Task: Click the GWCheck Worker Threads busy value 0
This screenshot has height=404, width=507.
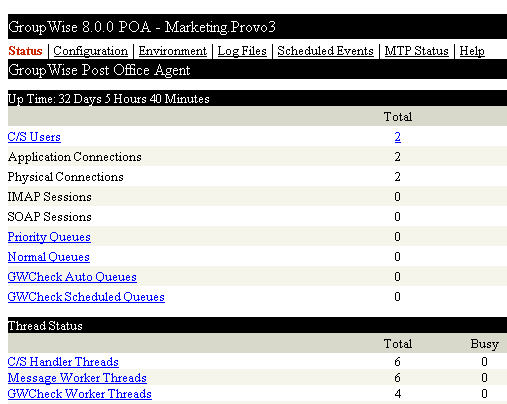Action: 484,394
